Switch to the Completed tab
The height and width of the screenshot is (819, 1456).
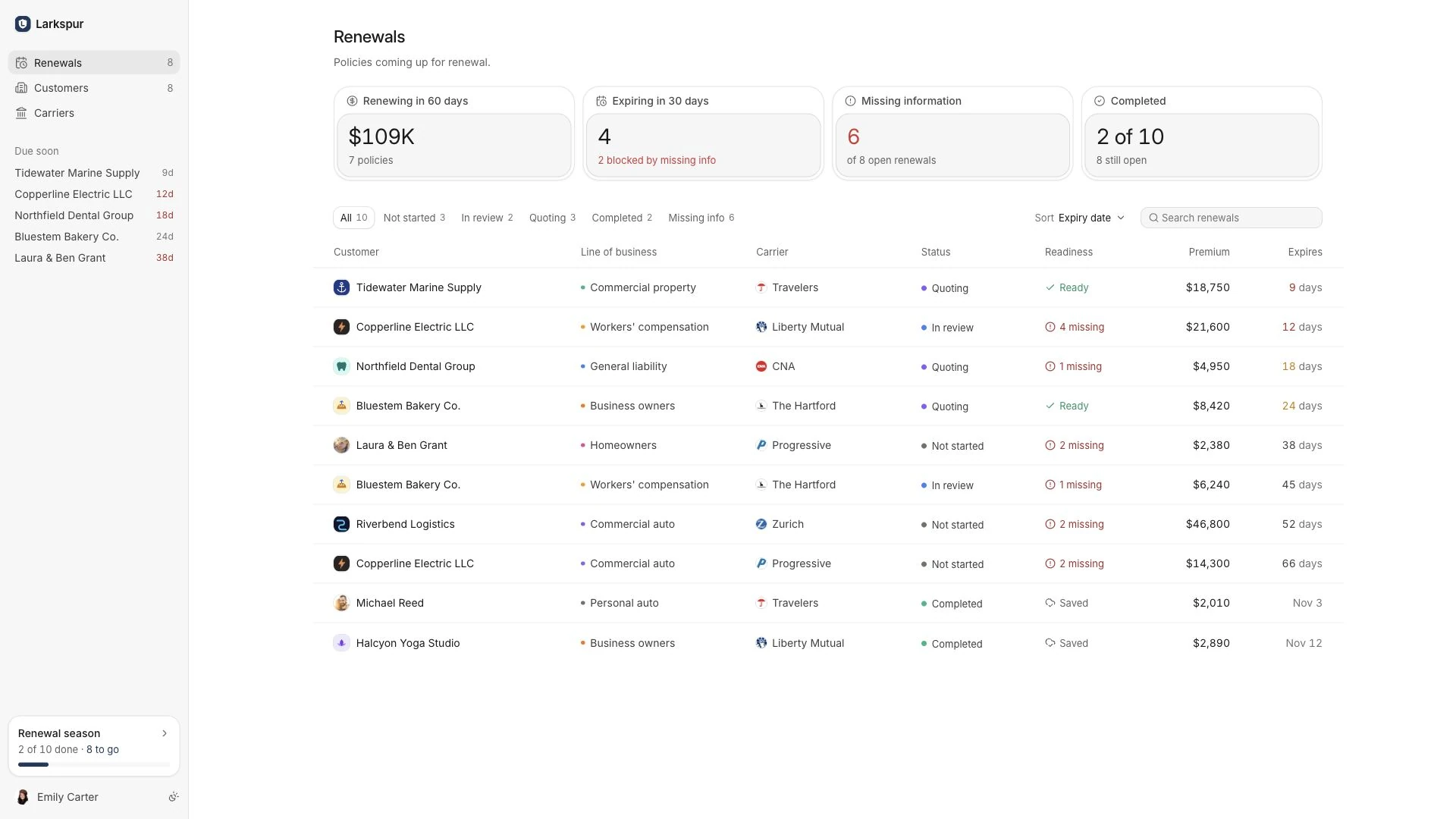(622, 218)
